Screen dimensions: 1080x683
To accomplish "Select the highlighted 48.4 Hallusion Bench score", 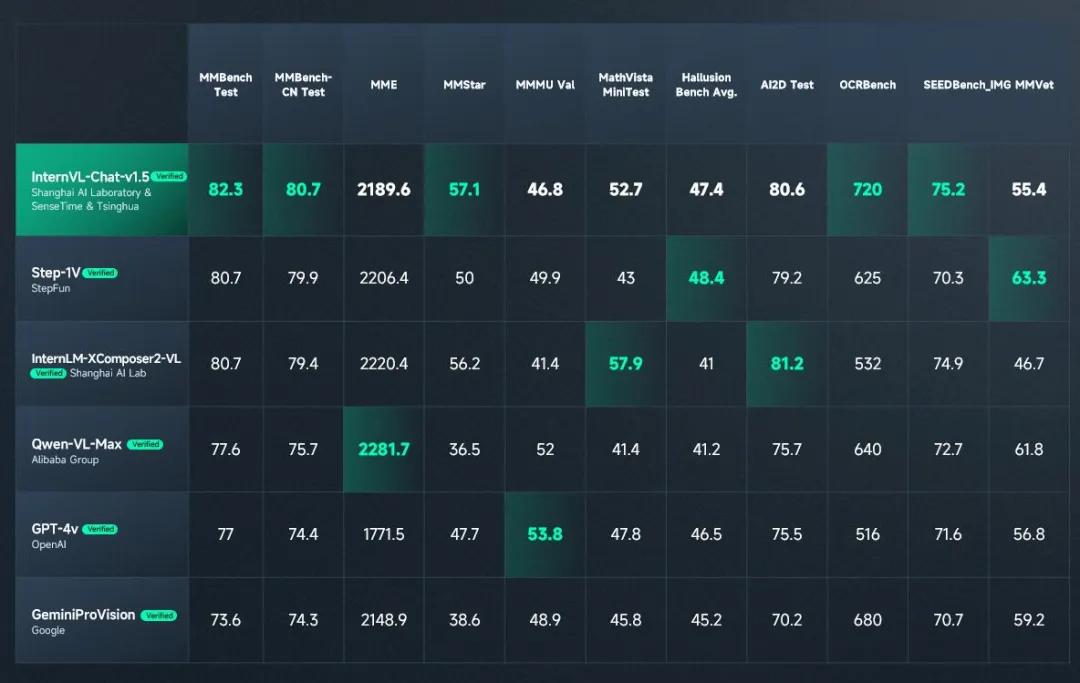I will click(x=706, y=278).
